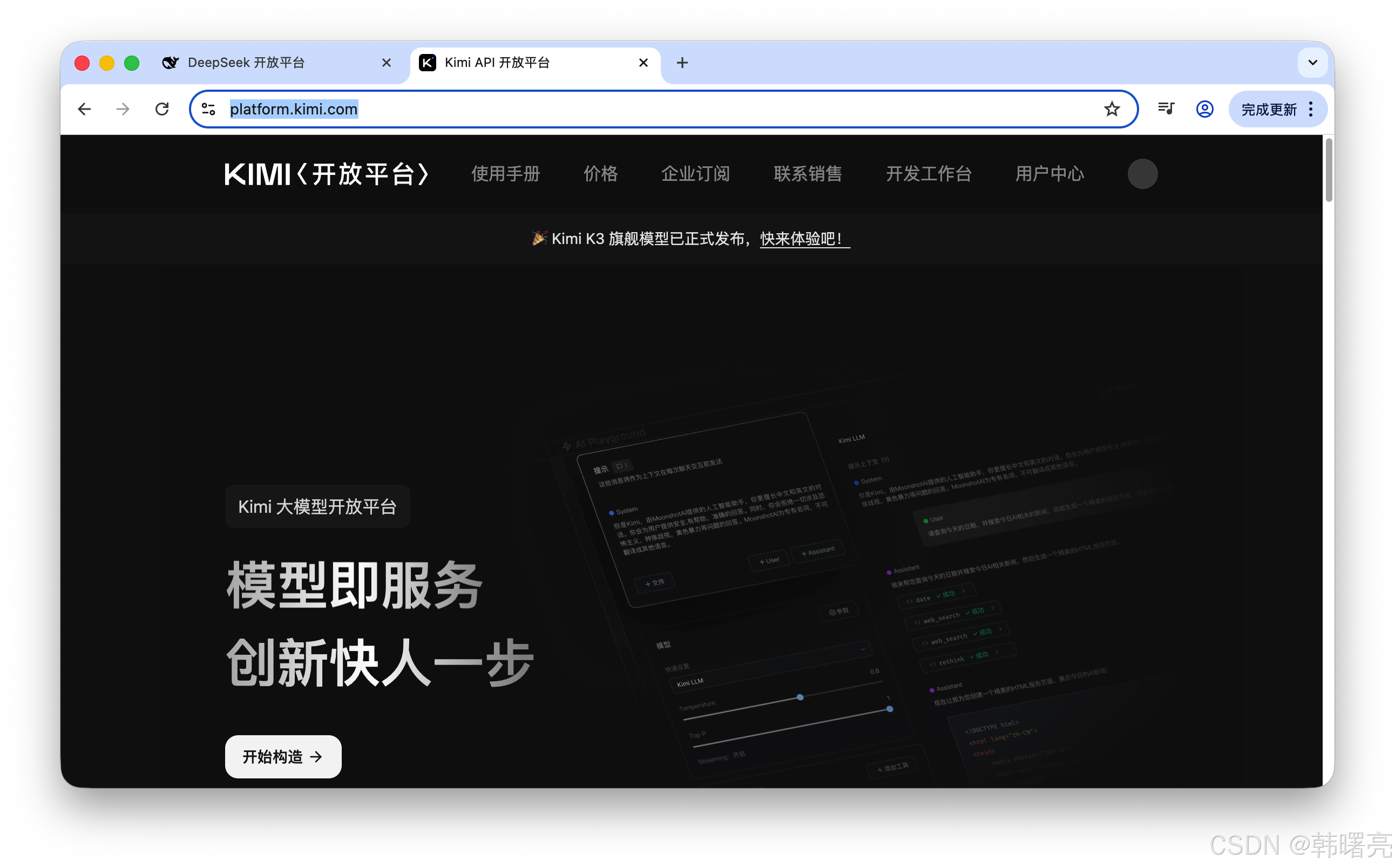Expand the tab search dropdown arrow
Viewport: 1395px width, 868px height.
1312,63
